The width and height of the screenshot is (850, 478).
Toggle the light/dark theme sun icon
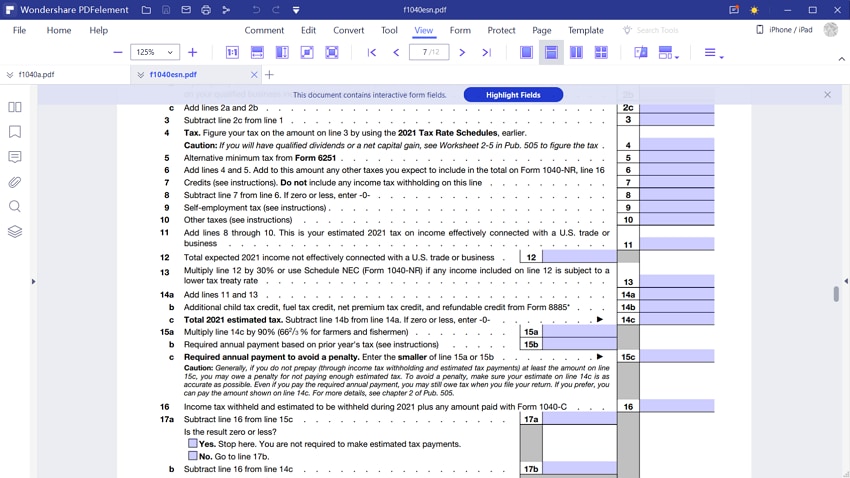coord(754,10)
